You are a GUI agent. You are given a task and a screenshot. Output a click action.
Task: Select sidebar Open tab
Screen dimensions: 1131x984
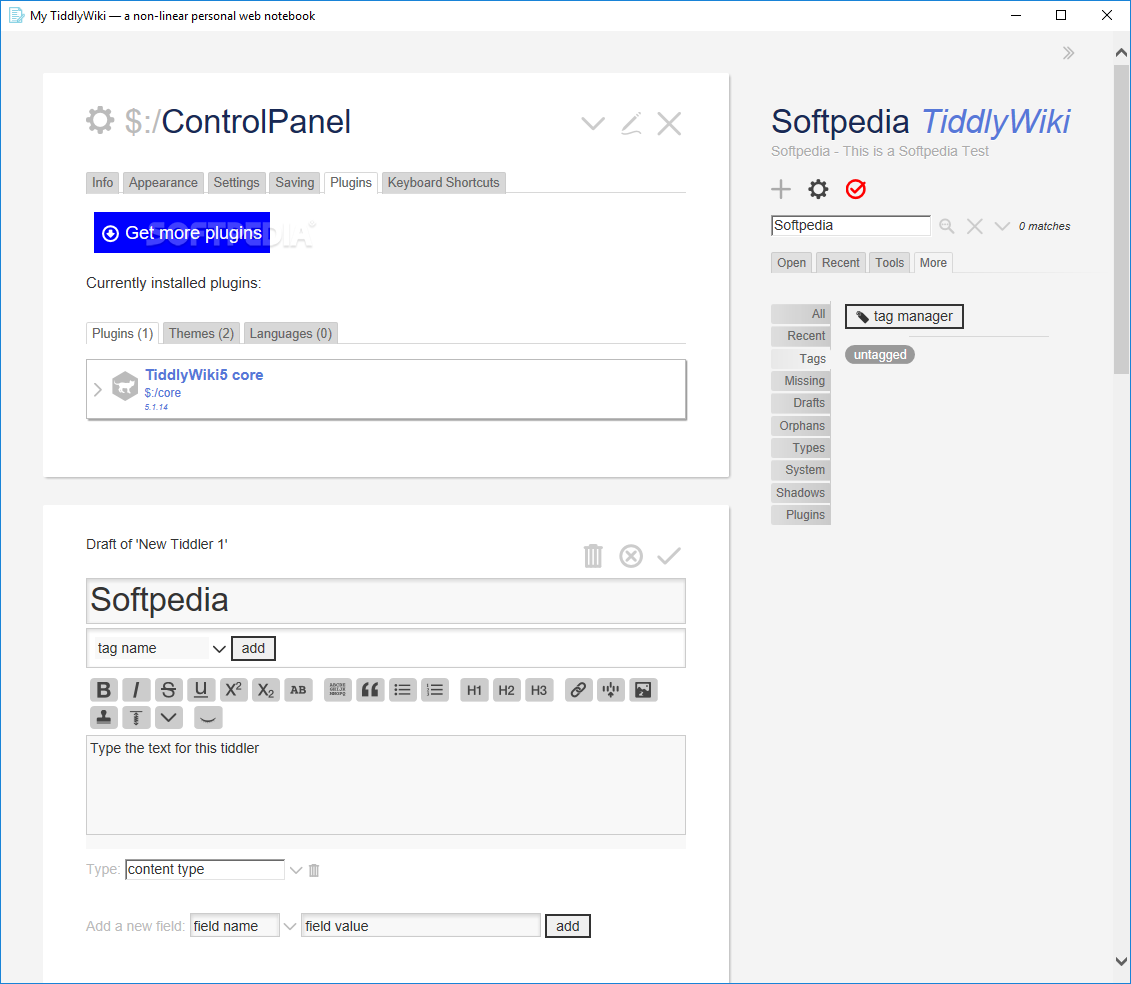pyautogui.click(x=791, y=263)
